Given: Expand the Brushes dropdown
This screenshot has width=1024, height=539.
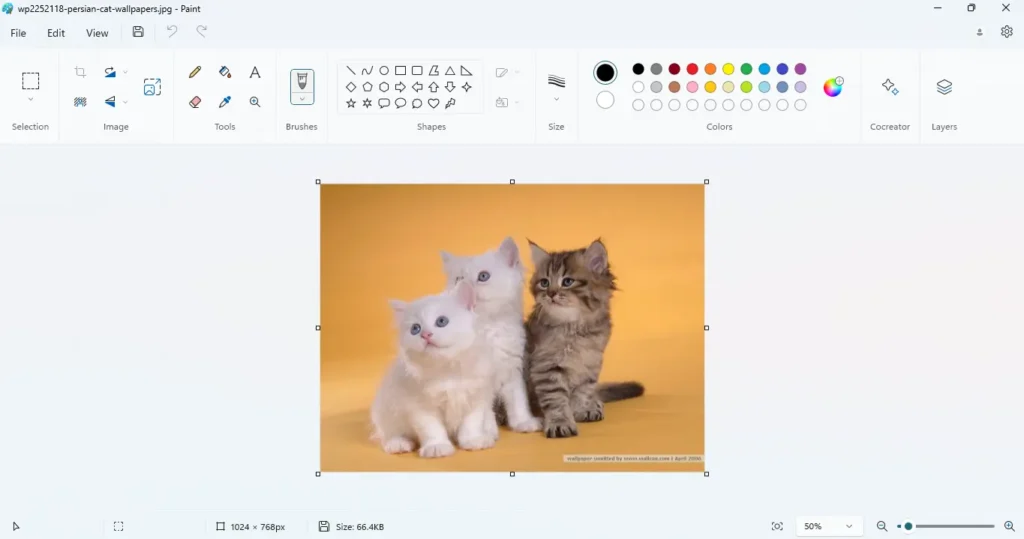Looking at the screenshot, I should (302, 99).
